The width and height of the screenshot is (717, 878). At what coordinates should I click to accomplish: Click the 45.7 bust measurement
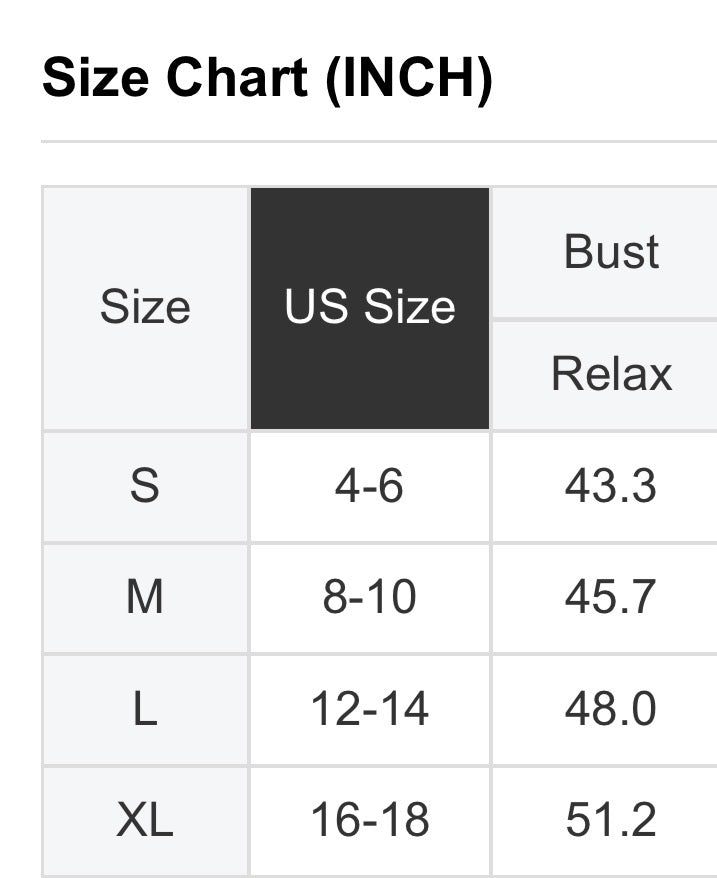point(611,598)
